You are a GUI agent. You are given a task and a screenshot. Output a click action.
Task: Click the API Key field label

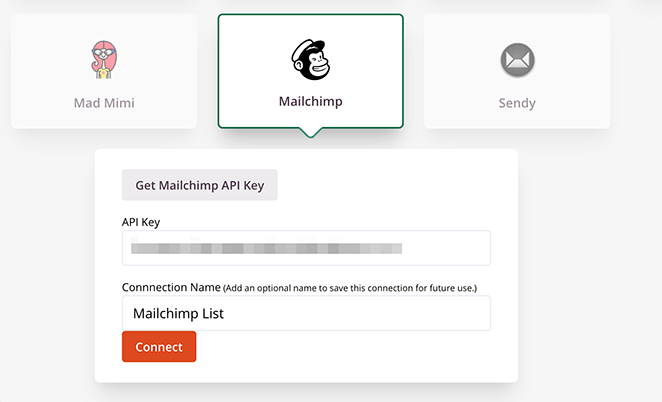click(141, 222)
